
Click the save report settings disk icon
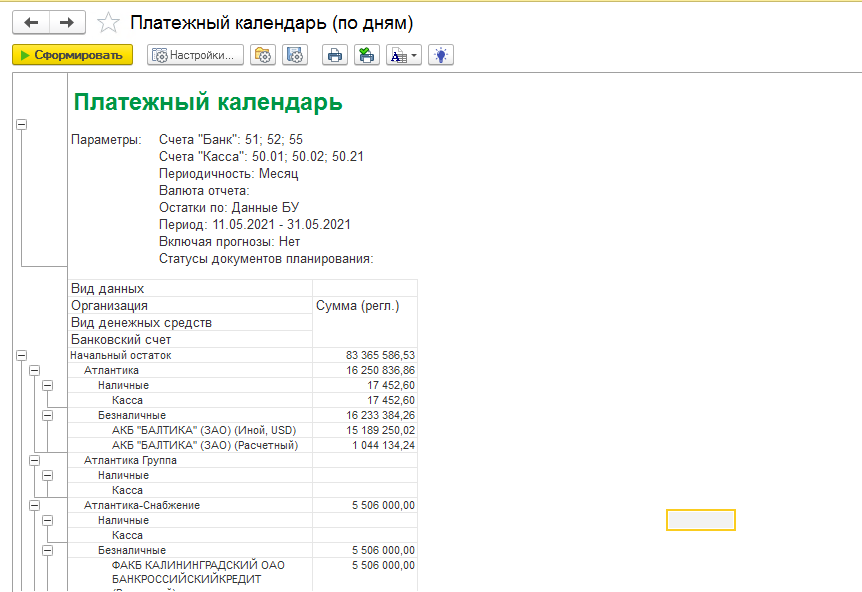click(294, 55)
